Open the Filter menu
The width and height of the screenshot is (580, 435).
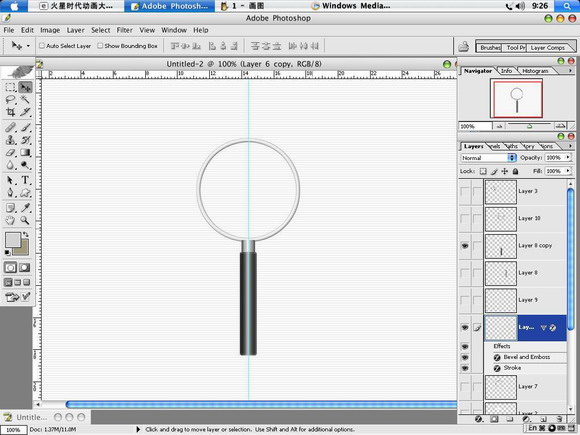[x=125, y=30]
